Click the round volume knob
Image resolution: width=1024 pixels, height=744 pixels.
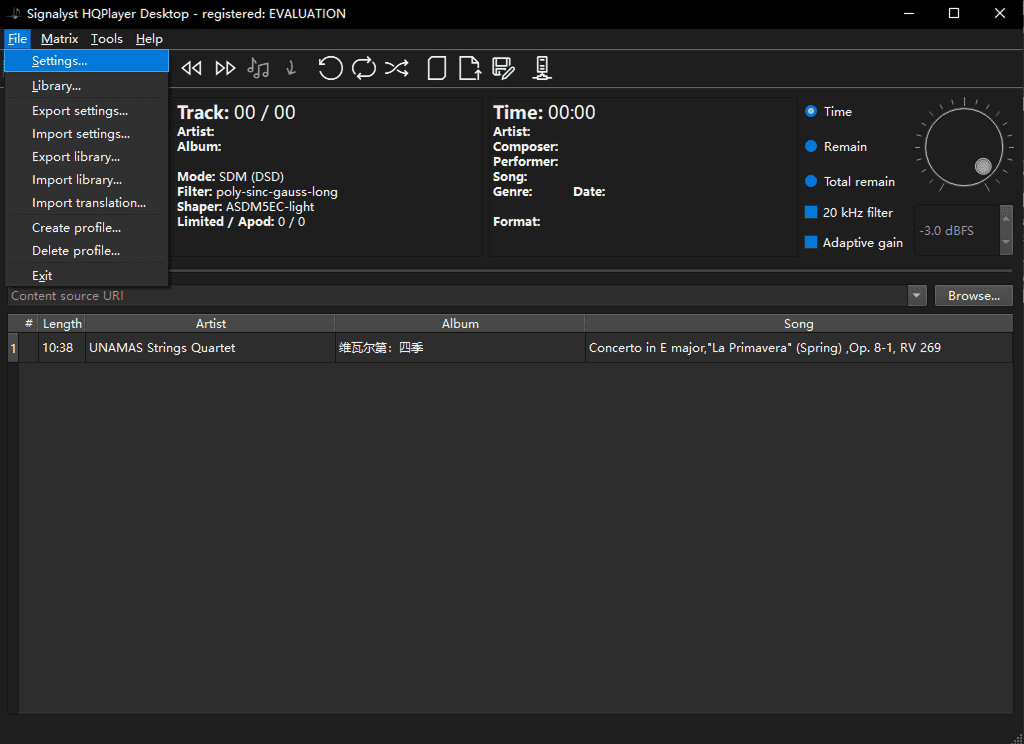[x=964, y=148]
